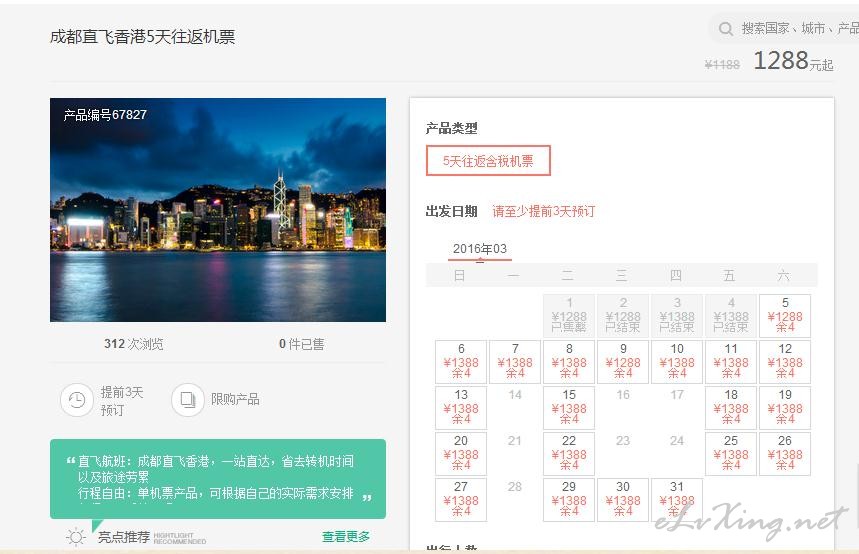
Task: Choose departure date March 20
Action: (x=461, y=454)
